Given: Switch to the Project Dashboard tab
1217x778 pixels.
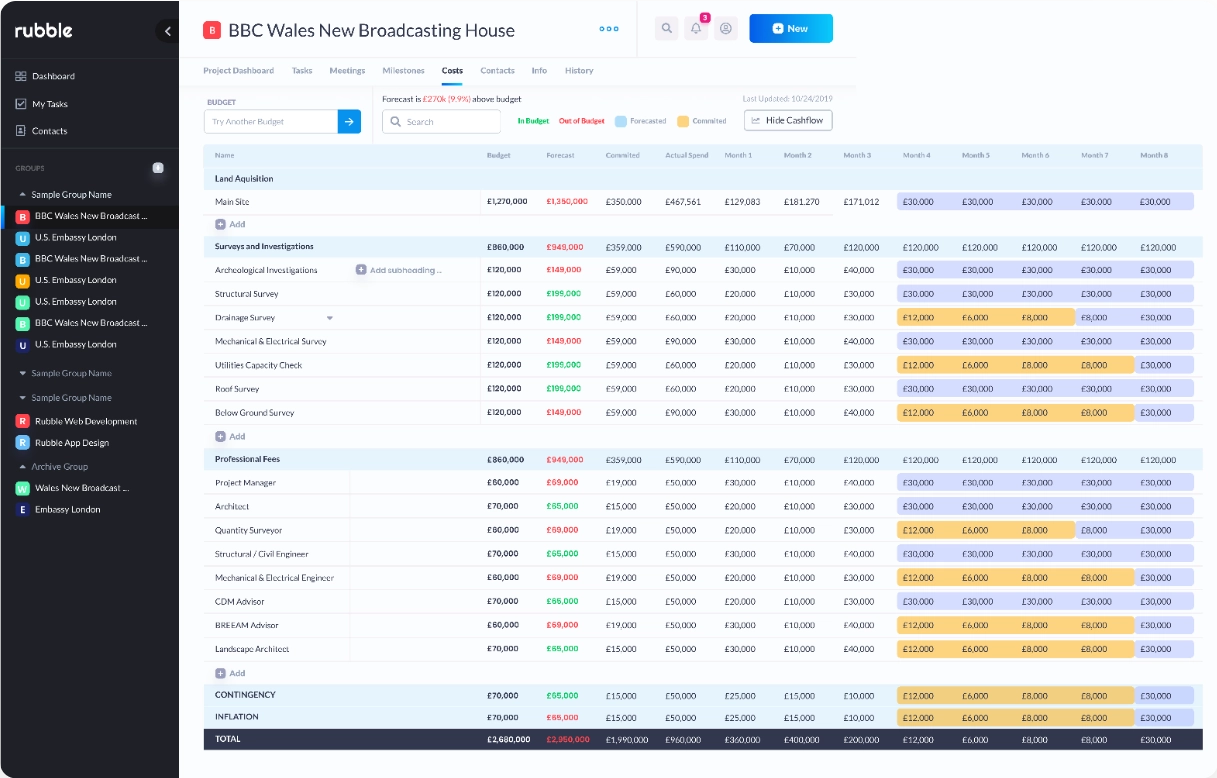Looking at the screenshot, I should (238, 71).
